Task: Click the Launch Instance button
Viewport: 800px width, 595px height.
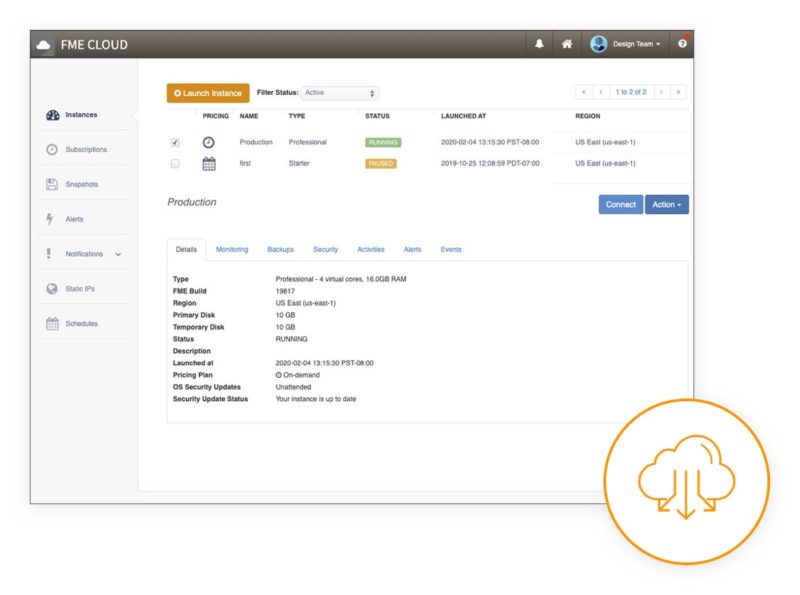Action: 207,92
